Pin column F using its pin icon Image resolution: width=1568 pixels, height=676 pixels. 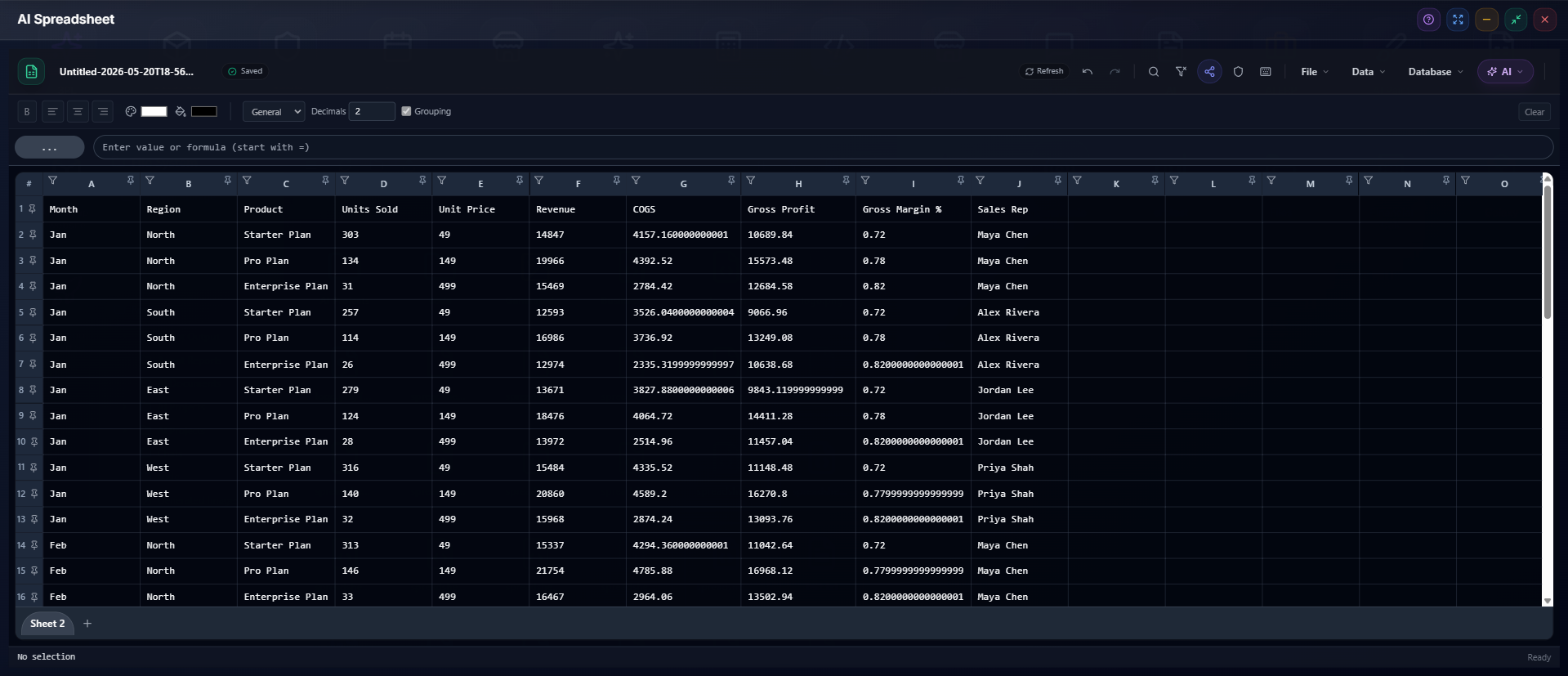click(616, 181)
